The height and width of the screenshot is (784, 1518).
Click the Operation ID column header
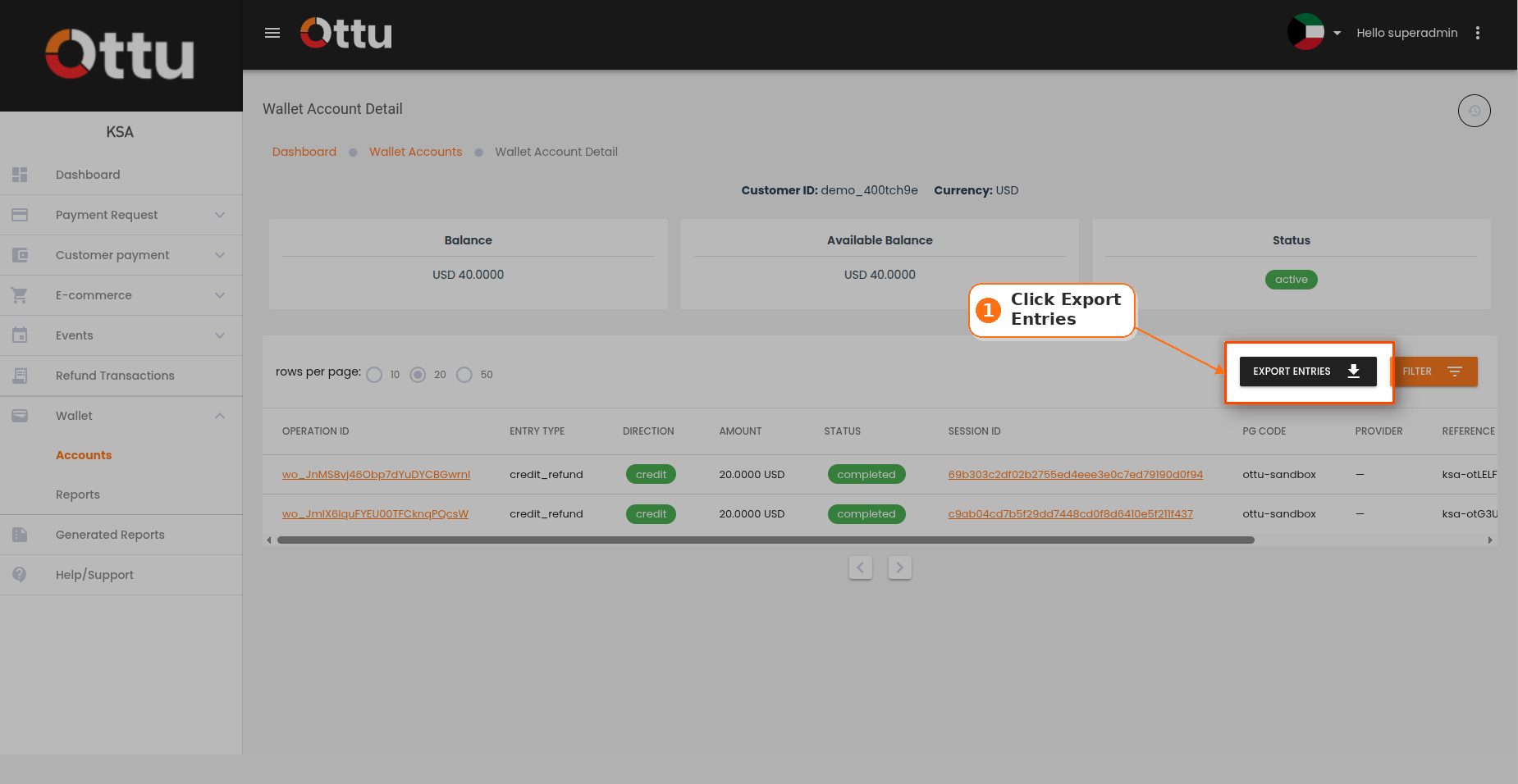(x=316, y=431)
